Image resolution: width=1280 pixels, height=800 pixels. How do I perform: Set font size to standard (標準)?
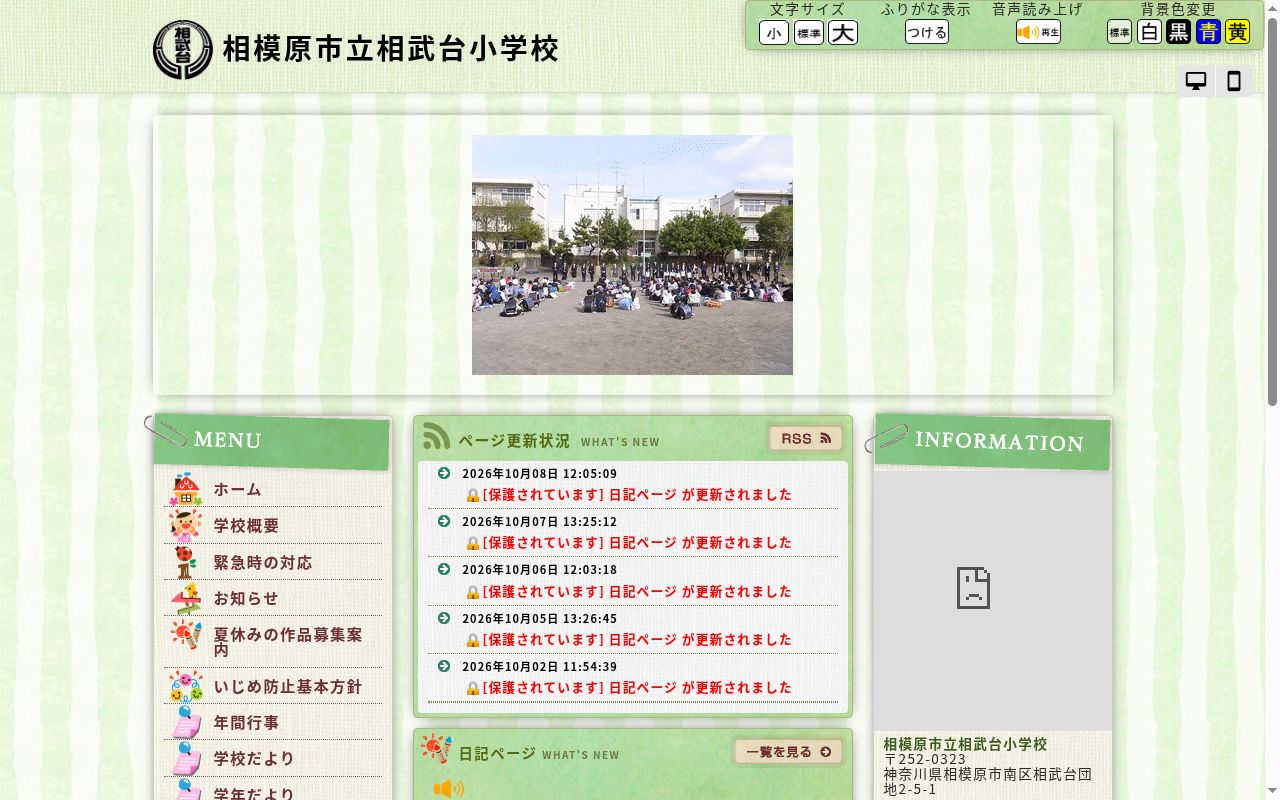pyautogui.click(x=809, y=33)
